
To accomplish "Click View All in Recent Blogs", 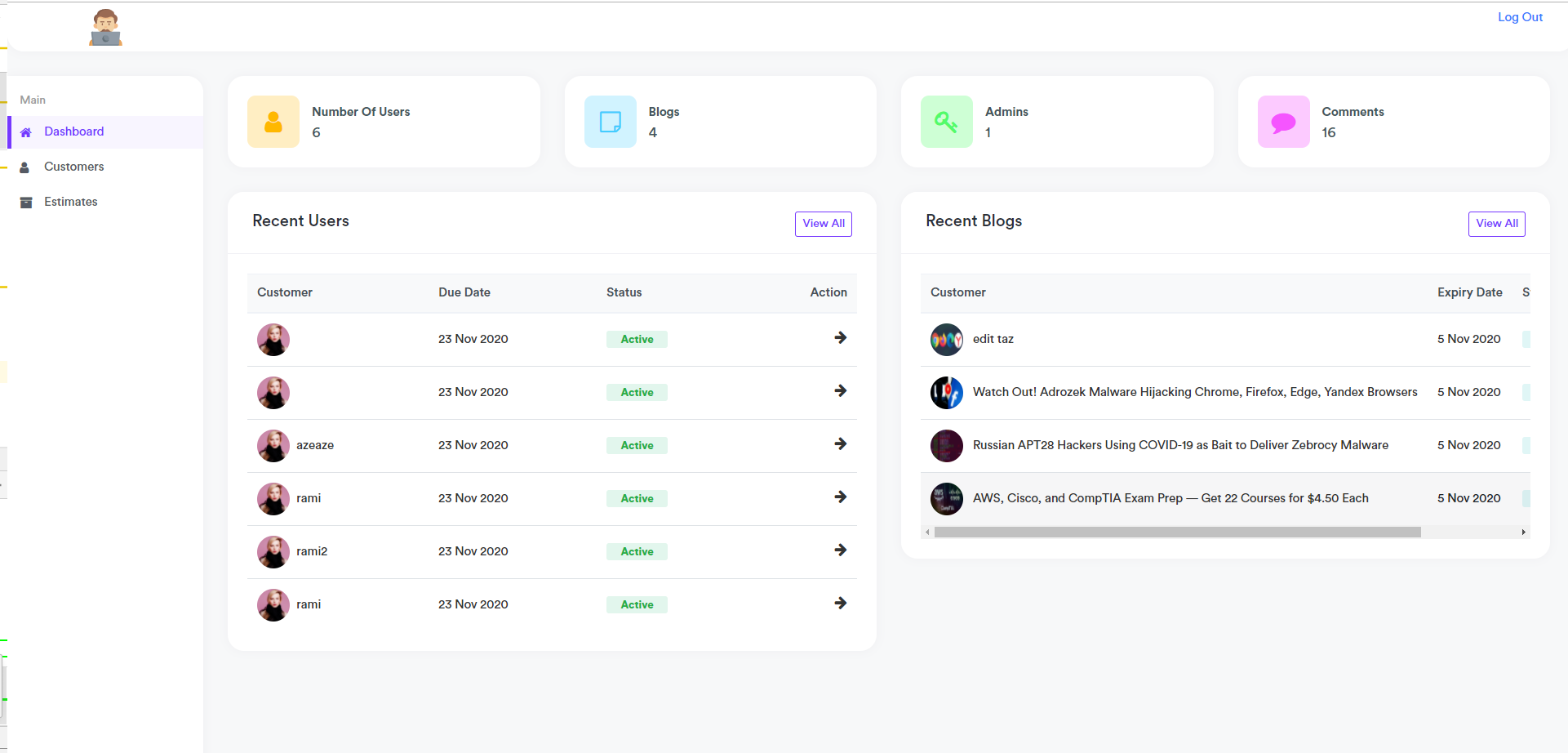I will point(1496,223).
